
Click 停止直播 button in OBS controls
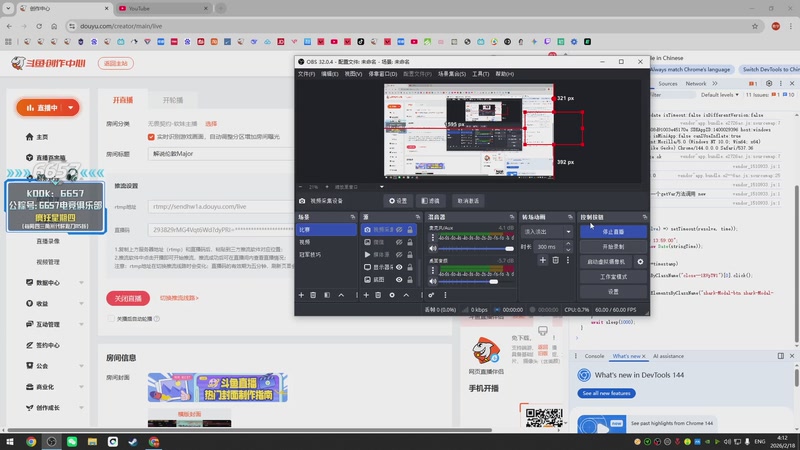coord(613,232)
